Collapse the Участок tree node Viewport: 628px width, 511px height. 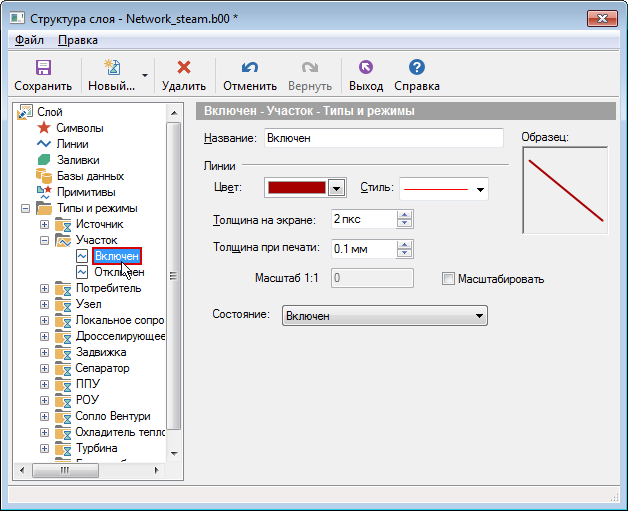(x=44, y=240)
